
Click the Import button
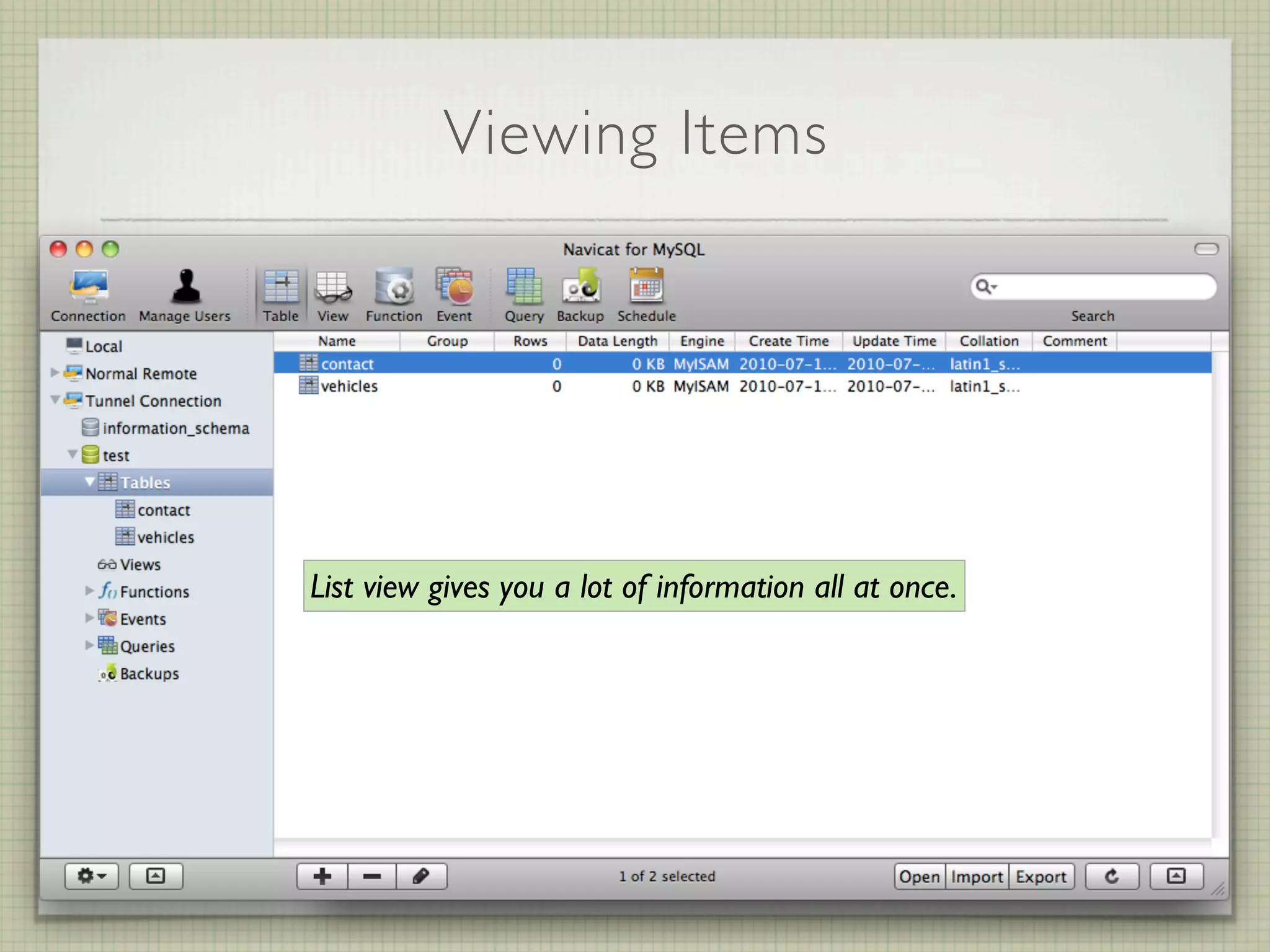coord(977,876)
